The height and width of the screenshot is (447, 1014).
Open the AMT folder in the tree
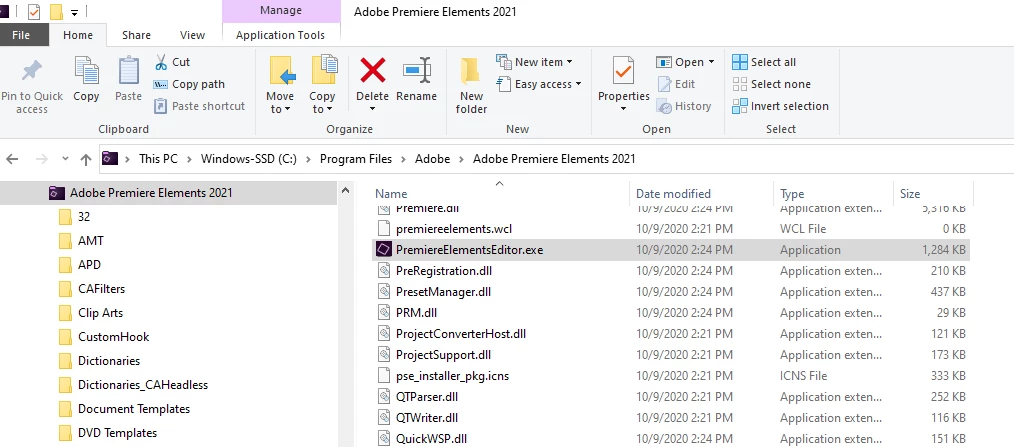[91, 241]
